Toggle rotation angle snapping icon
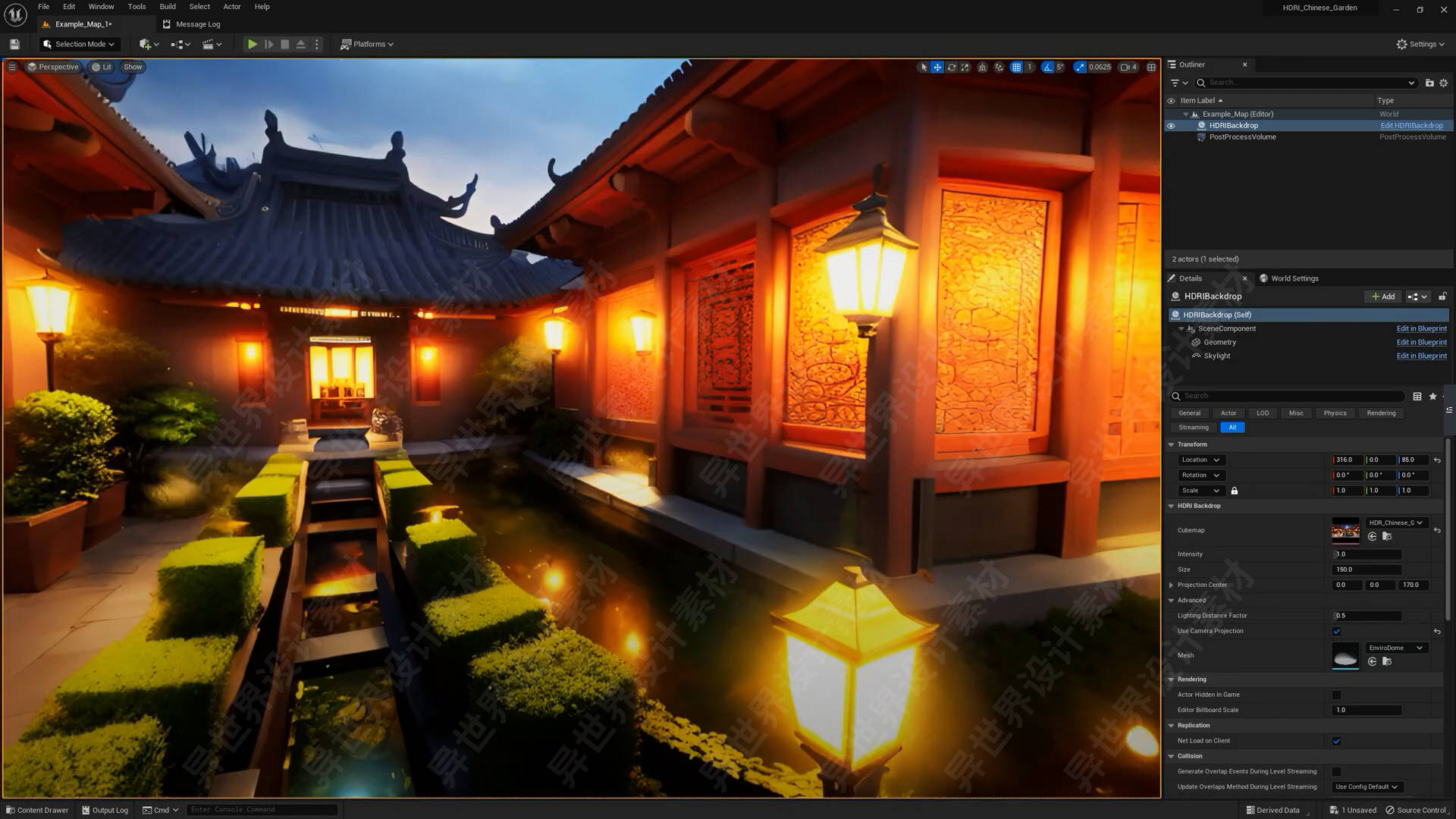The width and height of the screenshot is (1456, 819). coord(1047,67)
